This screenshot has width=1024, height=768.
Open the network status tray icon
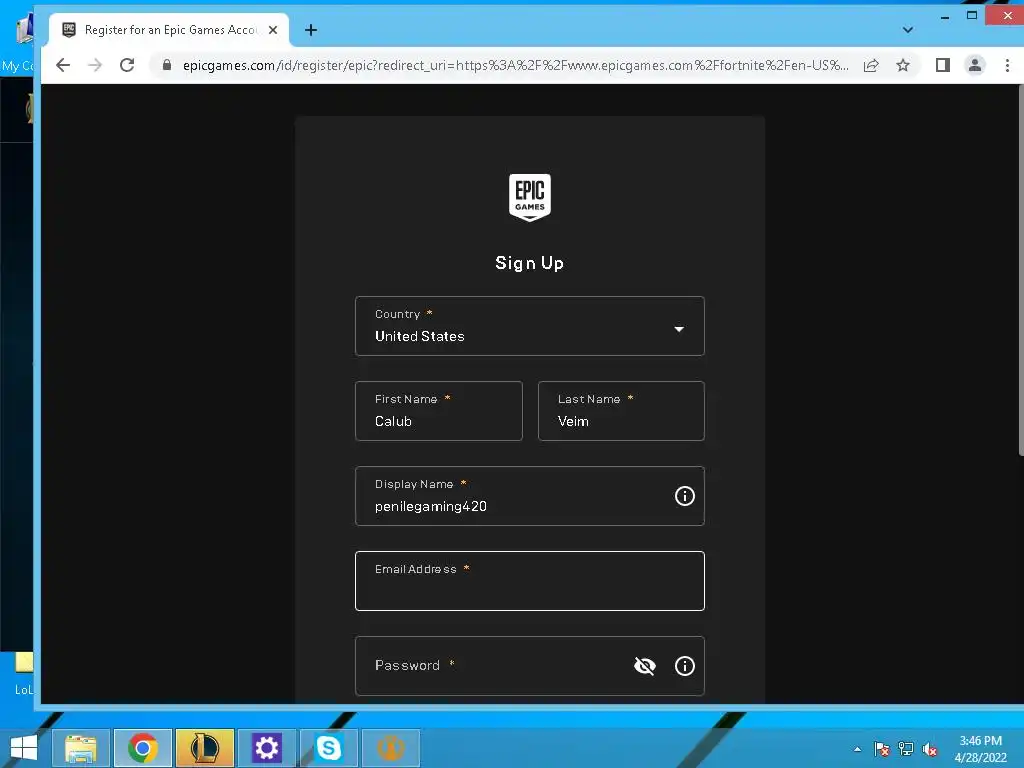[906, 749]
